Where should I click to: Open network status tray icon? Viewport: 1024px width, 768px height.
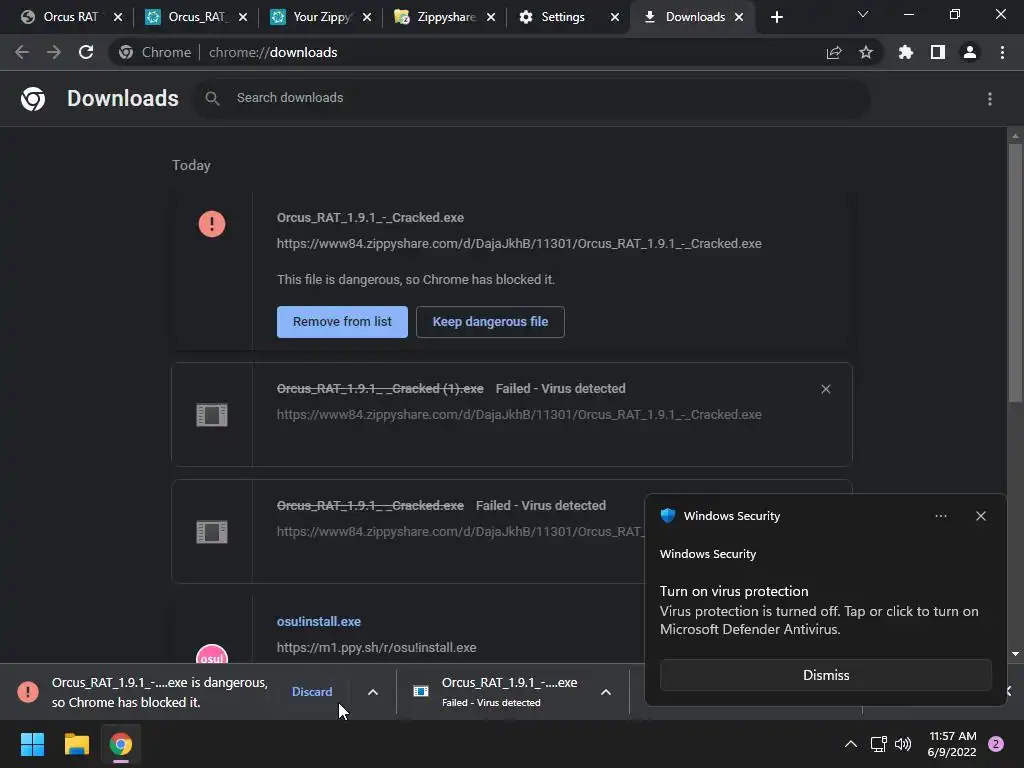[878, 744]
